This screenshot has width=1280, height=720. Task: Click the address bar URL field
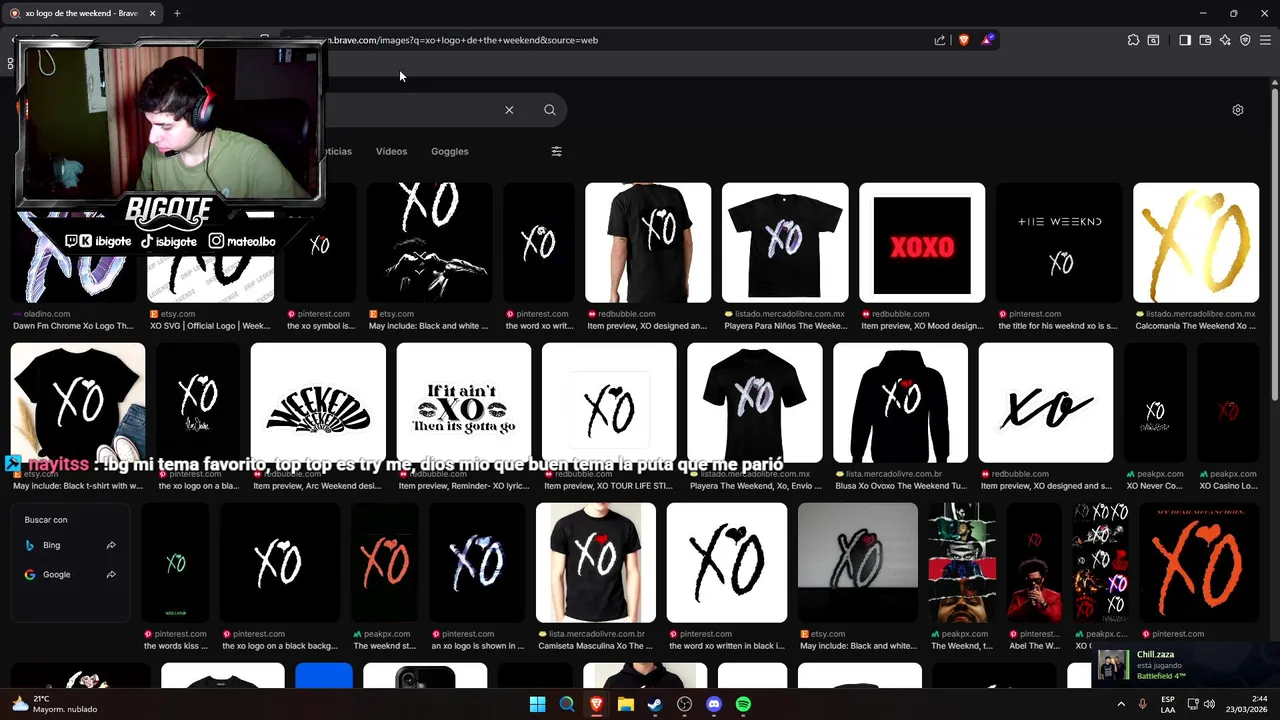pos(620,40)
